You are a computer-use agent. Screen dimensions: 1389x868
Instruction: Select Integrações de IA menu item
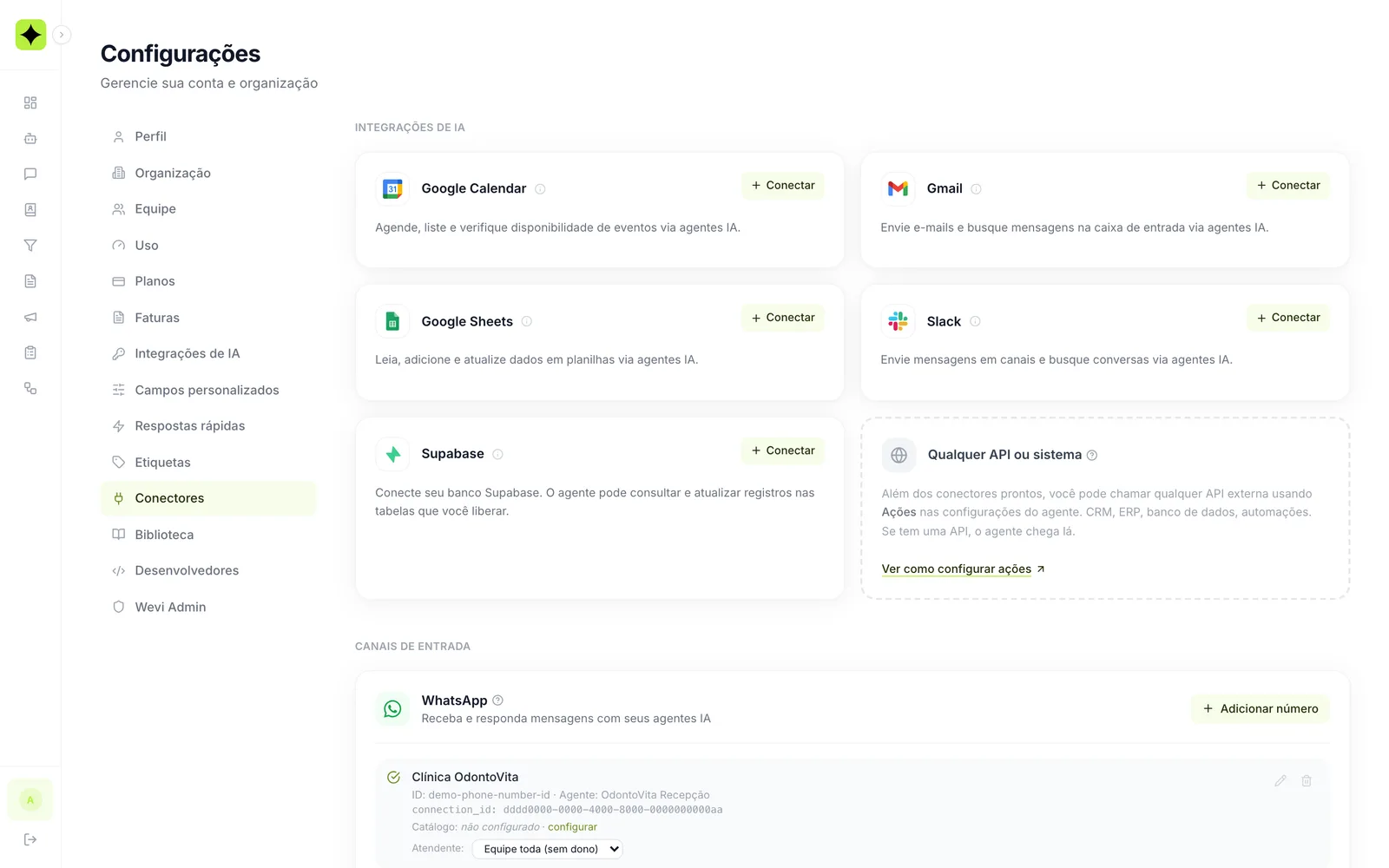208,353
